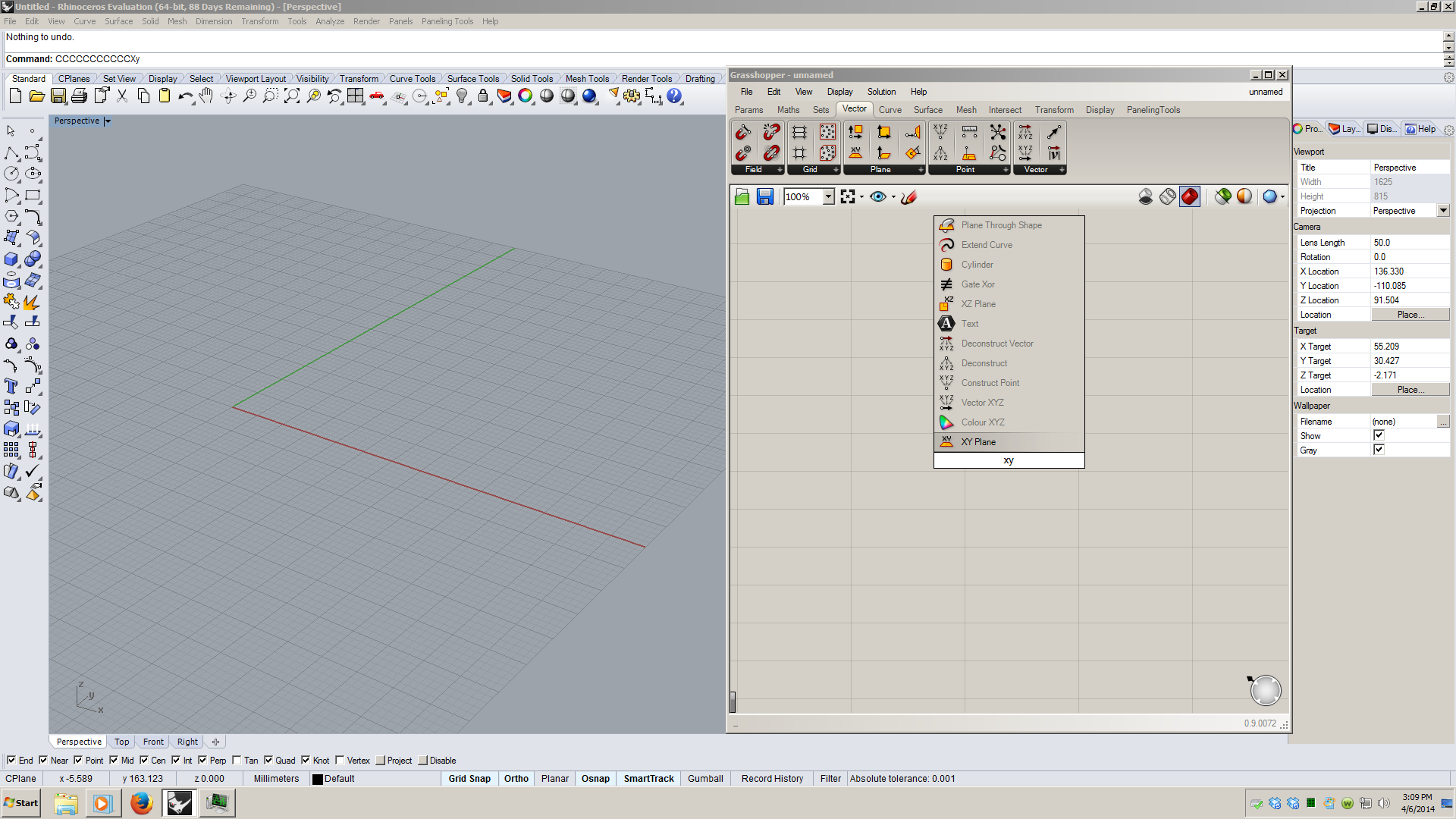The width and height of the screenshot is (1456, 819).
Task: Click Place button for Target Location
Action: pyautogui.click(x=1410, y=390)
